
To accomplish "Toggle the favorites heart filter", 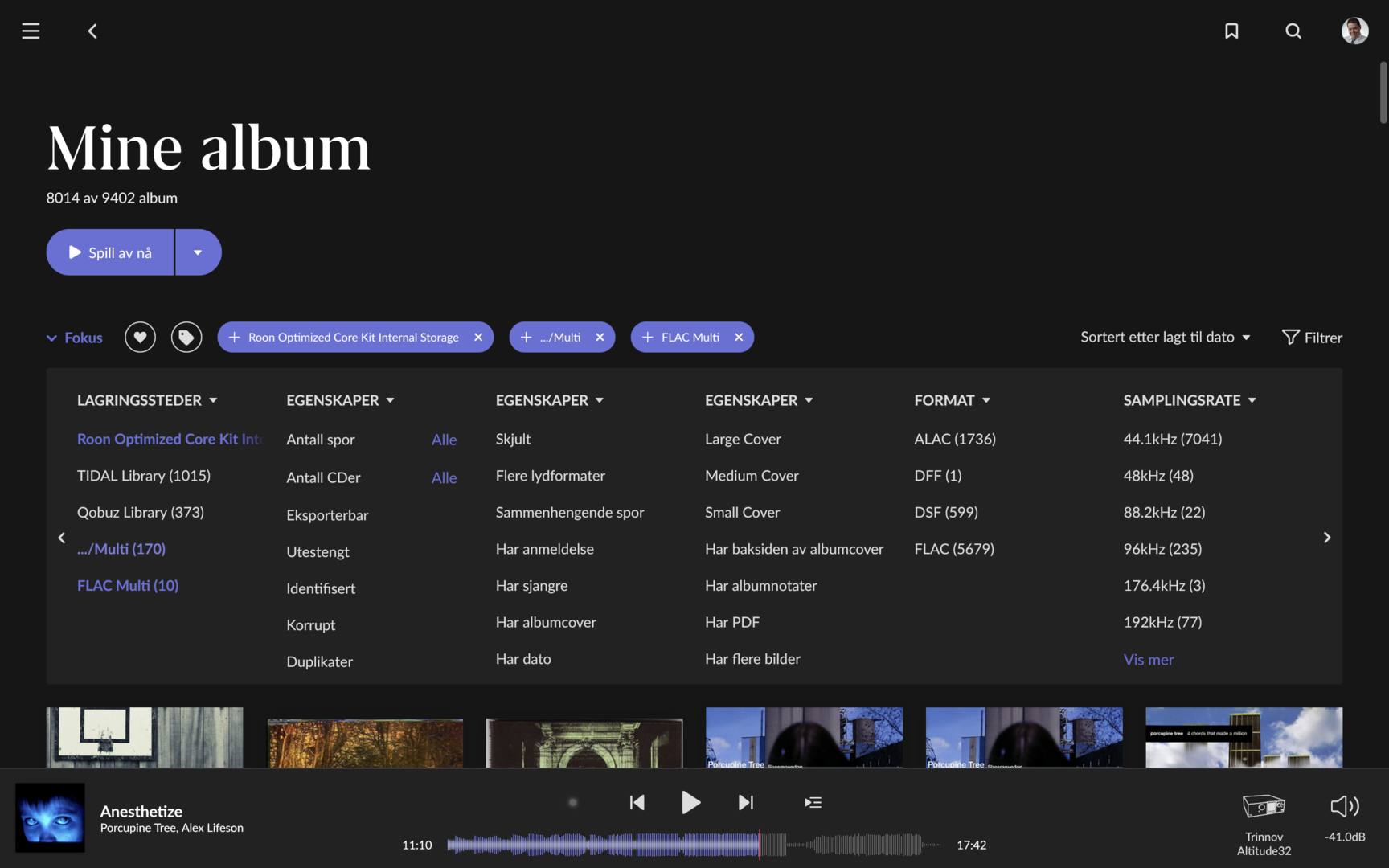I will pyautogui.click(x=140, y=337).
